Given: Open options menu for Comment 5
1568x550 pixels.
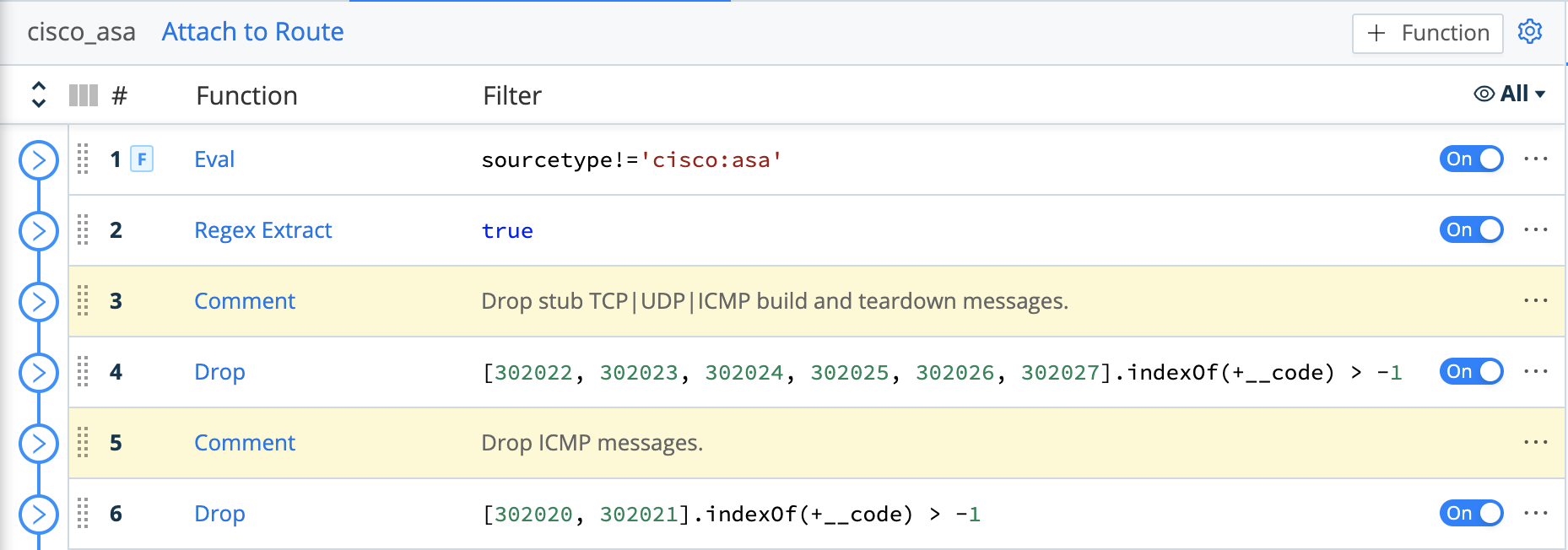Looking at the screenshot, I should point(1538,443).
